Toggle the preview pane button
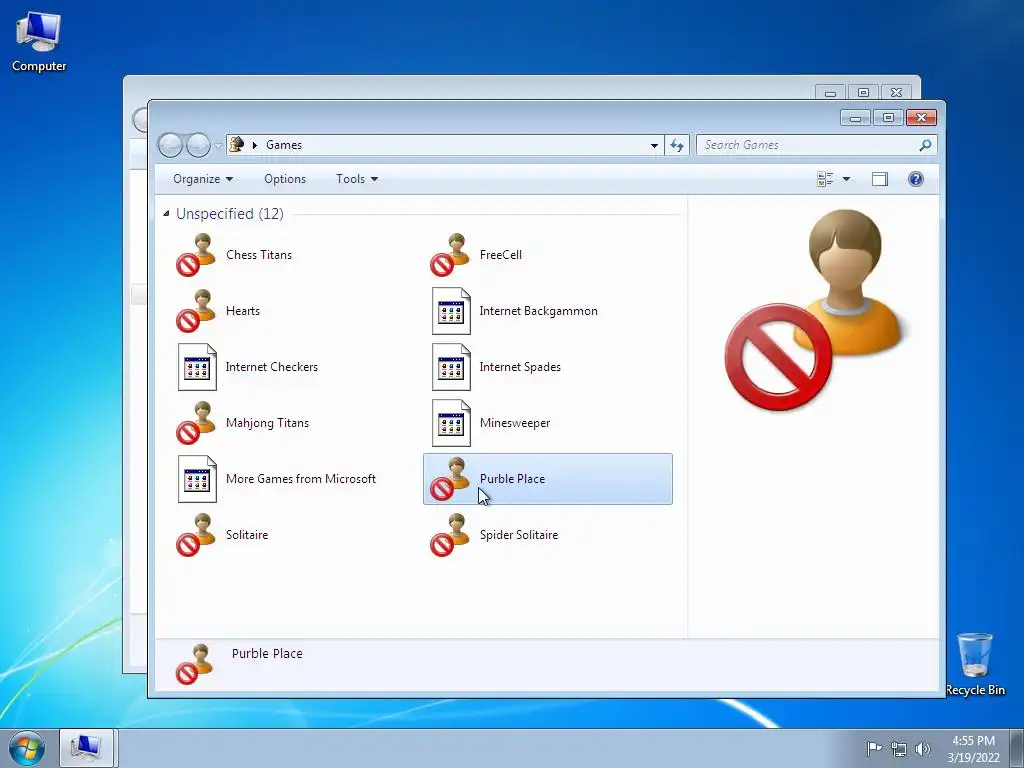Screen dimensions: 1024x768 click(x=880, y=179)
